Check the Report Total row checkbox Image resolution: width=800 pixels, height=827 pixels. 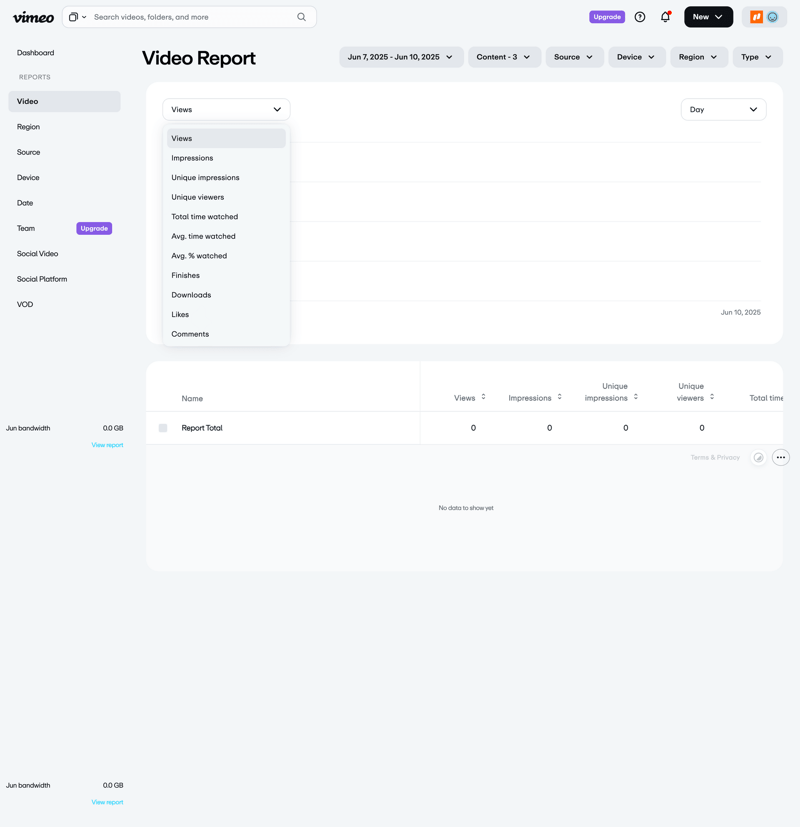click(x=162, y=427)
